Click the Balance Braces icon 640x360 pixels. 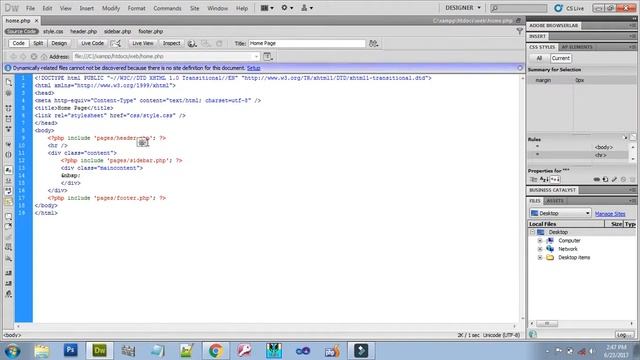[9, 155]
